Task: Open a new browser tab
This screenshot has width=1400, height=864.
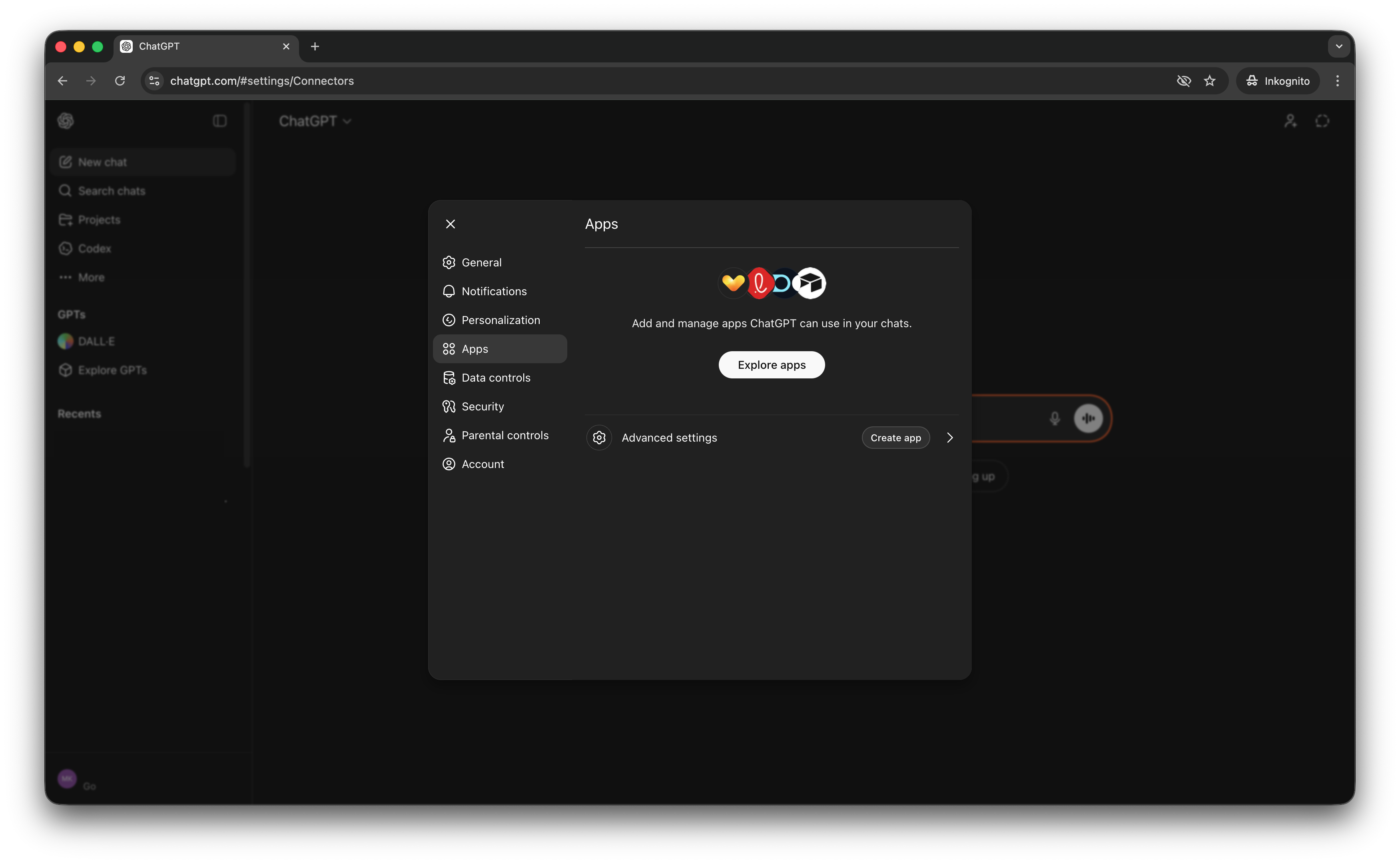Action: [x=315, y=46]
